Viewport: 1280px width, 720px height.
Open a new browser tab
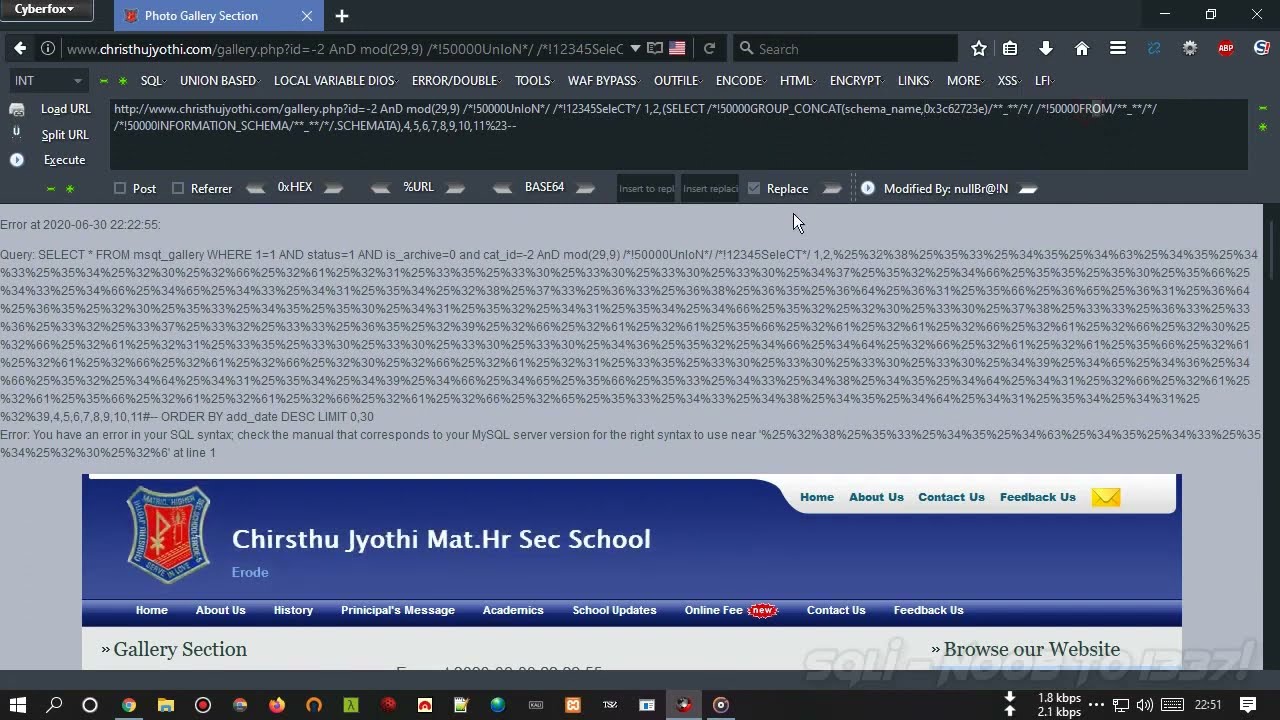[342, 16]
